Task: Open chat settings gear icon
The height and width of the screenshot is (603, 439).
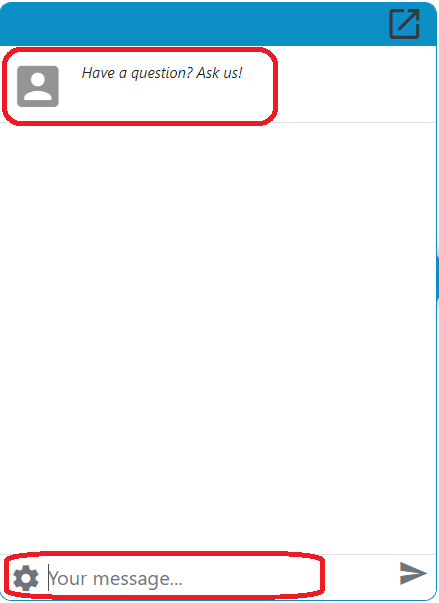Action: click(26, 578)
